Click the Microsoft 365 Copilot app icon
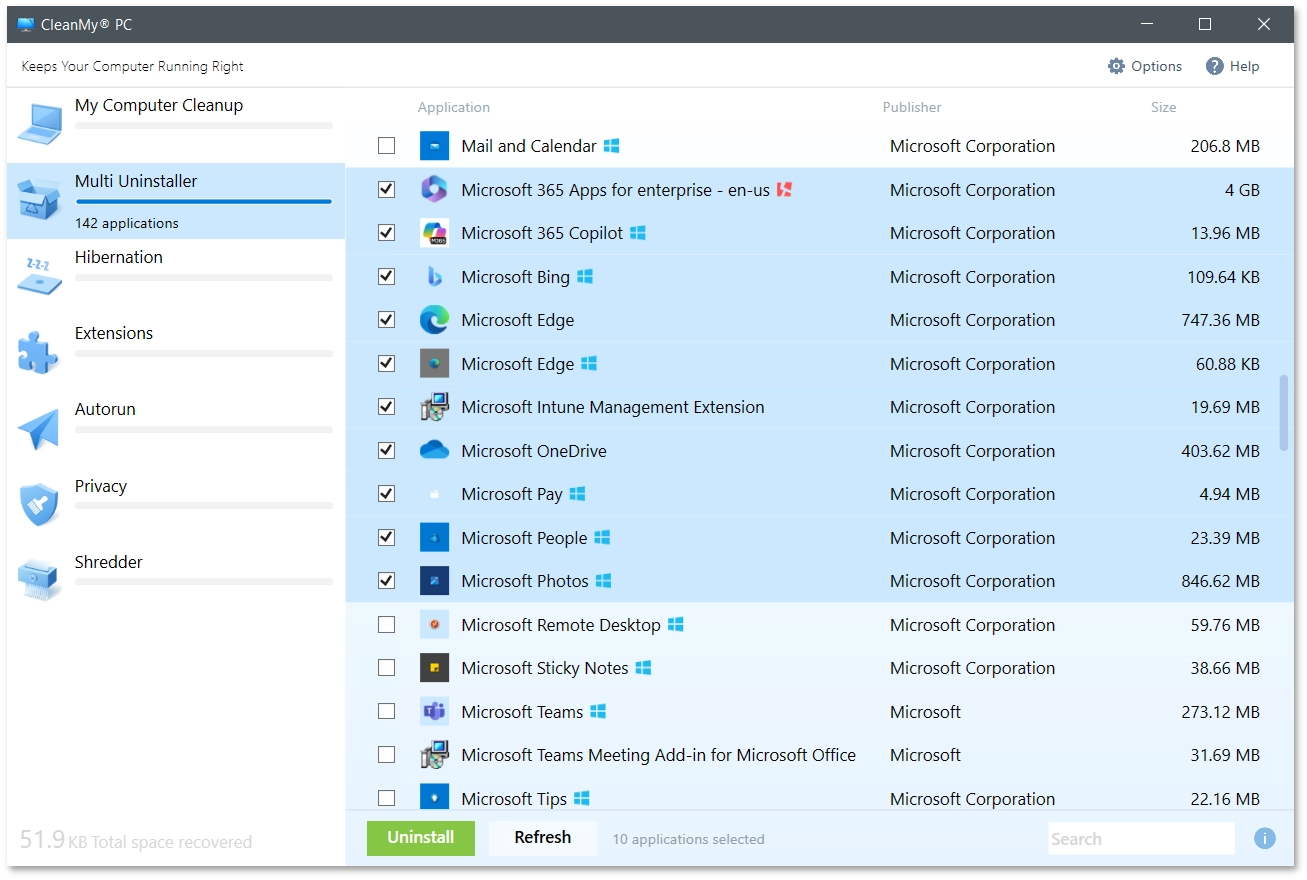Image resolution: width=1307 pixels, height=880 pixels. tap(434, 233)
